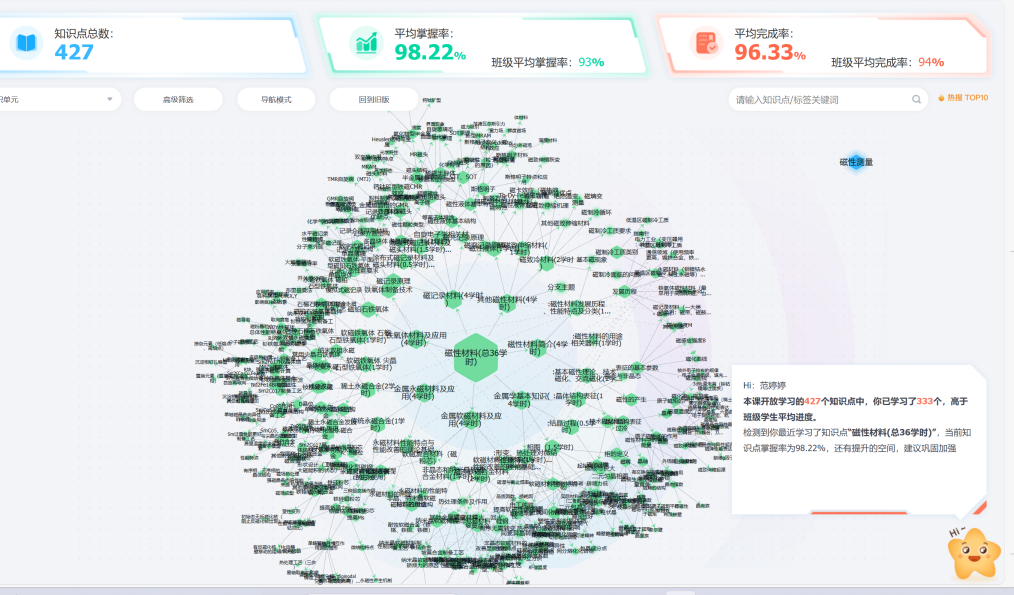Click the search magnifier icon
The height and width of the screenshot is (595, 1014).
point(916,100)
